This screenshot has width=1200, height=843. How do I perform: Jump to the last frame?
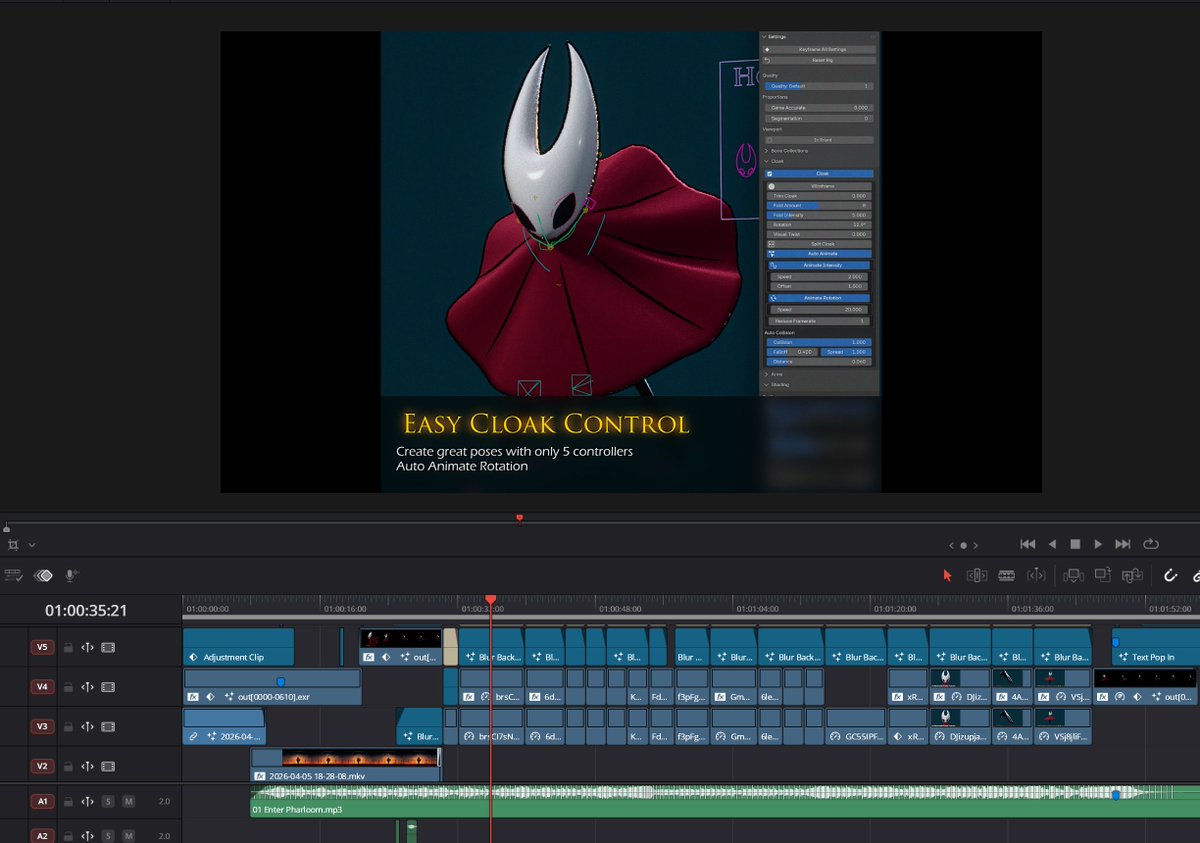tap(1123, 544)
